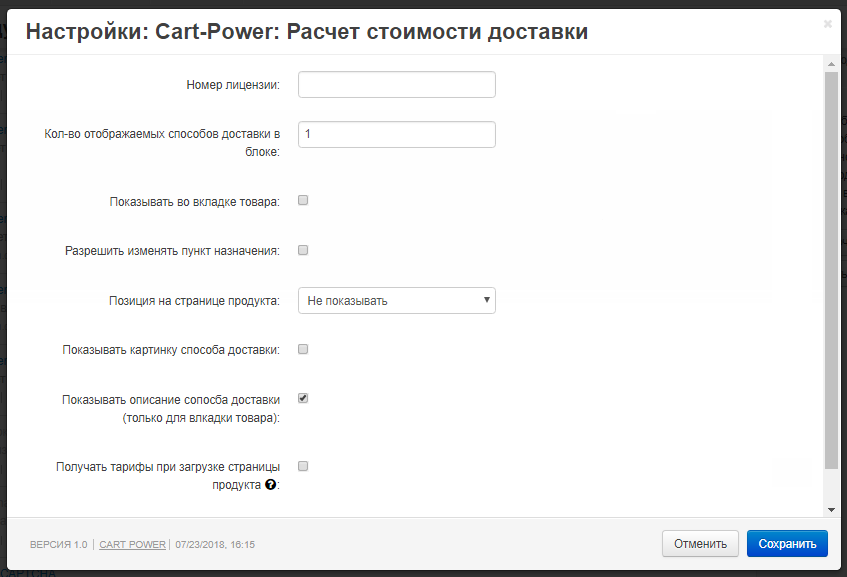The height and width of the screenshot is (577, 847).
Task: Open the CART POWER link
Action: tap(132, 545)
